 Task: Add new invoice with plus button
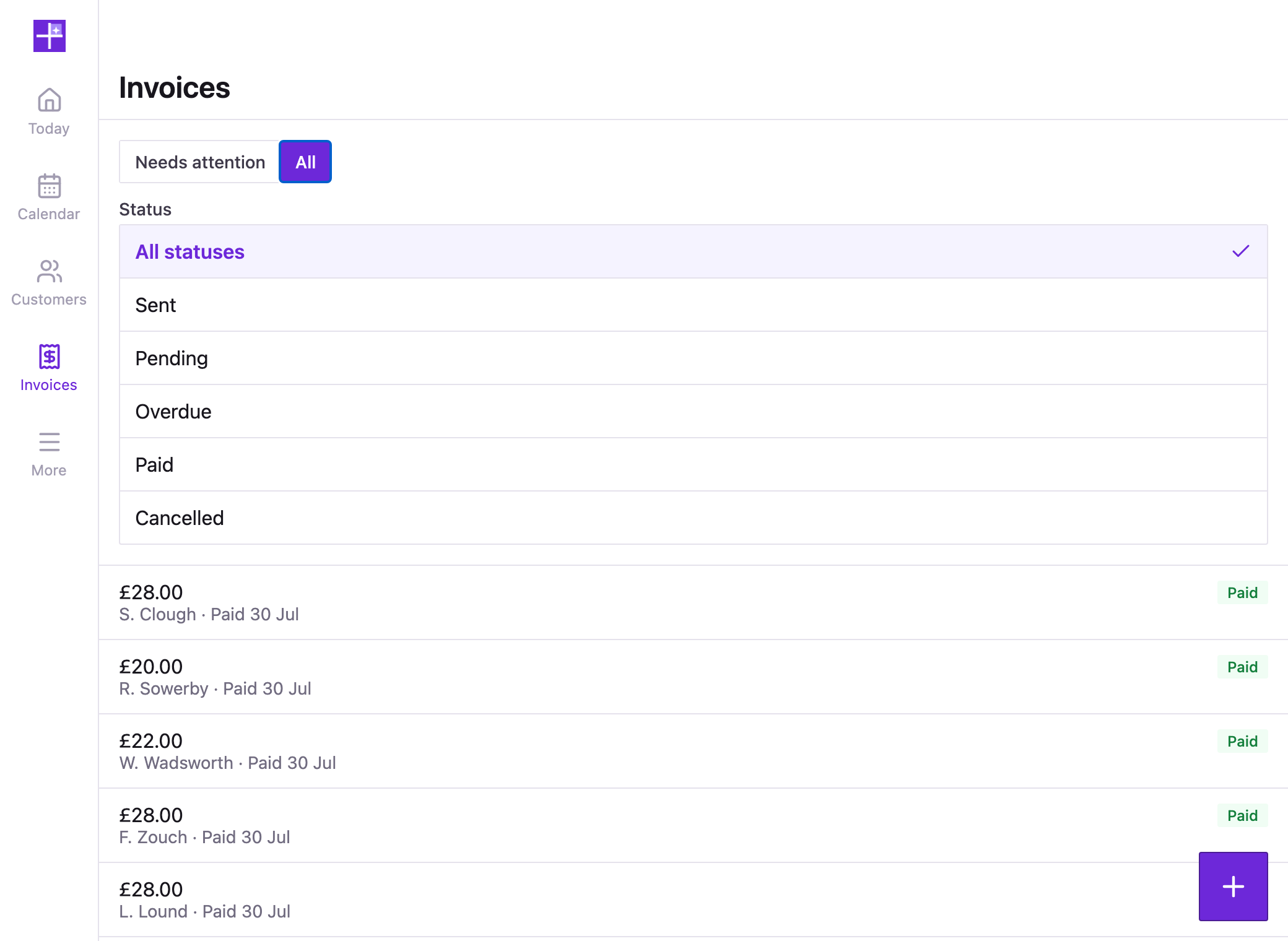coord(1233,886)
